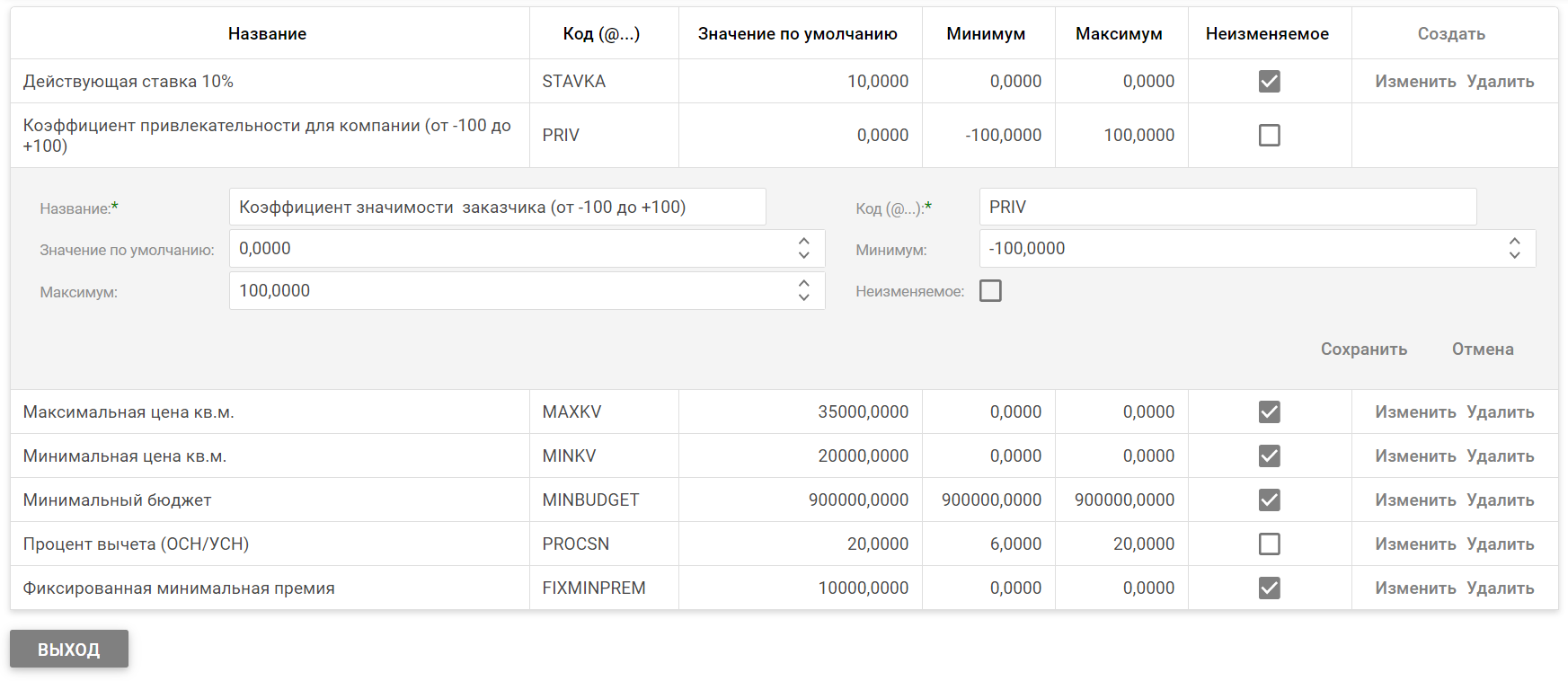Image resolution: width=1568 pixels, height=681 pixels.
Task: Toggle Неизменяемое checkbox in edit form
Action: (x=990, y=291)
